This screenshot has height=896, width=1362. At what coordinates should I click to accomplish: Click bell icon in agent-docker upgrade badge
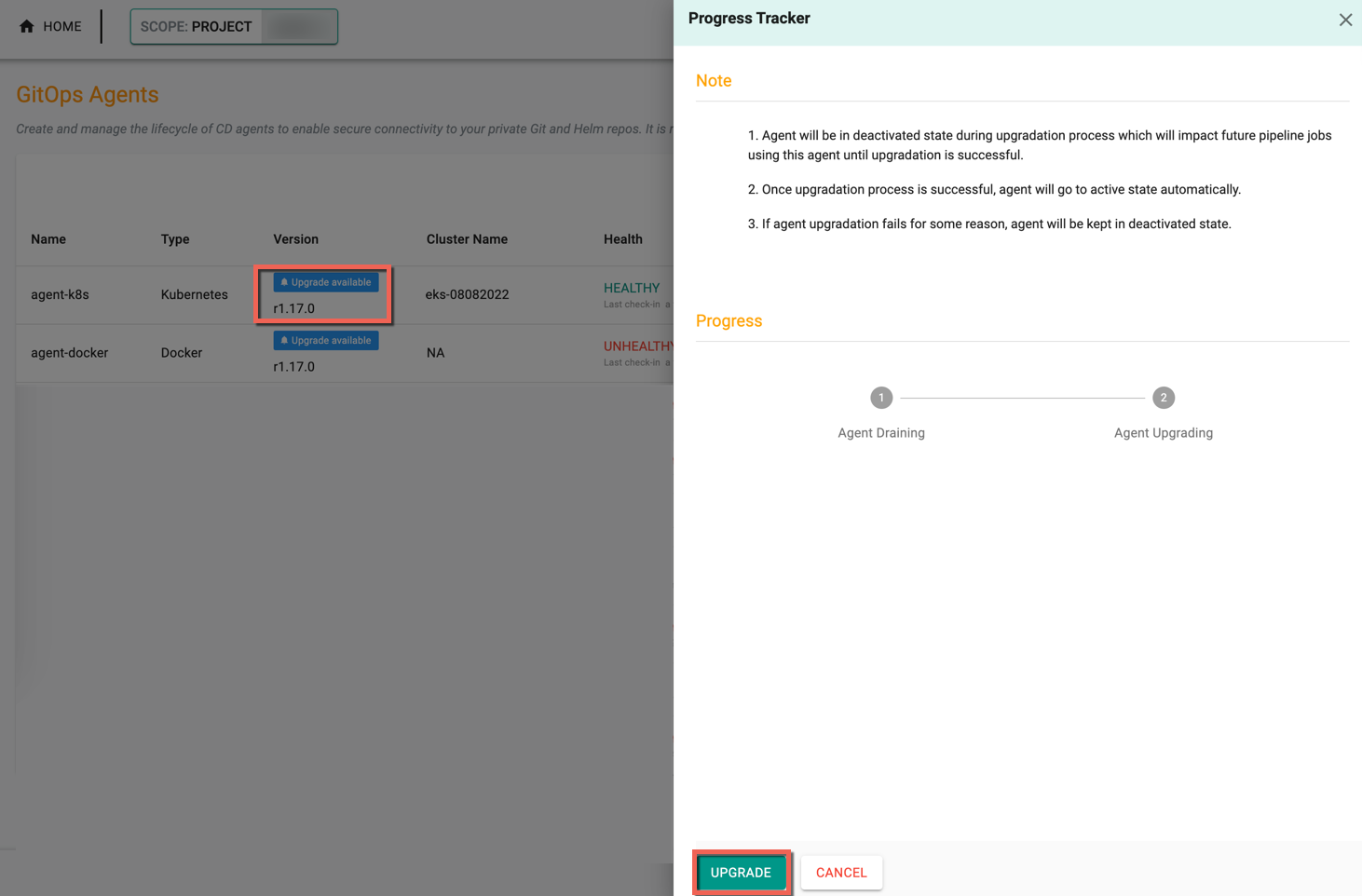click(284, 341)
